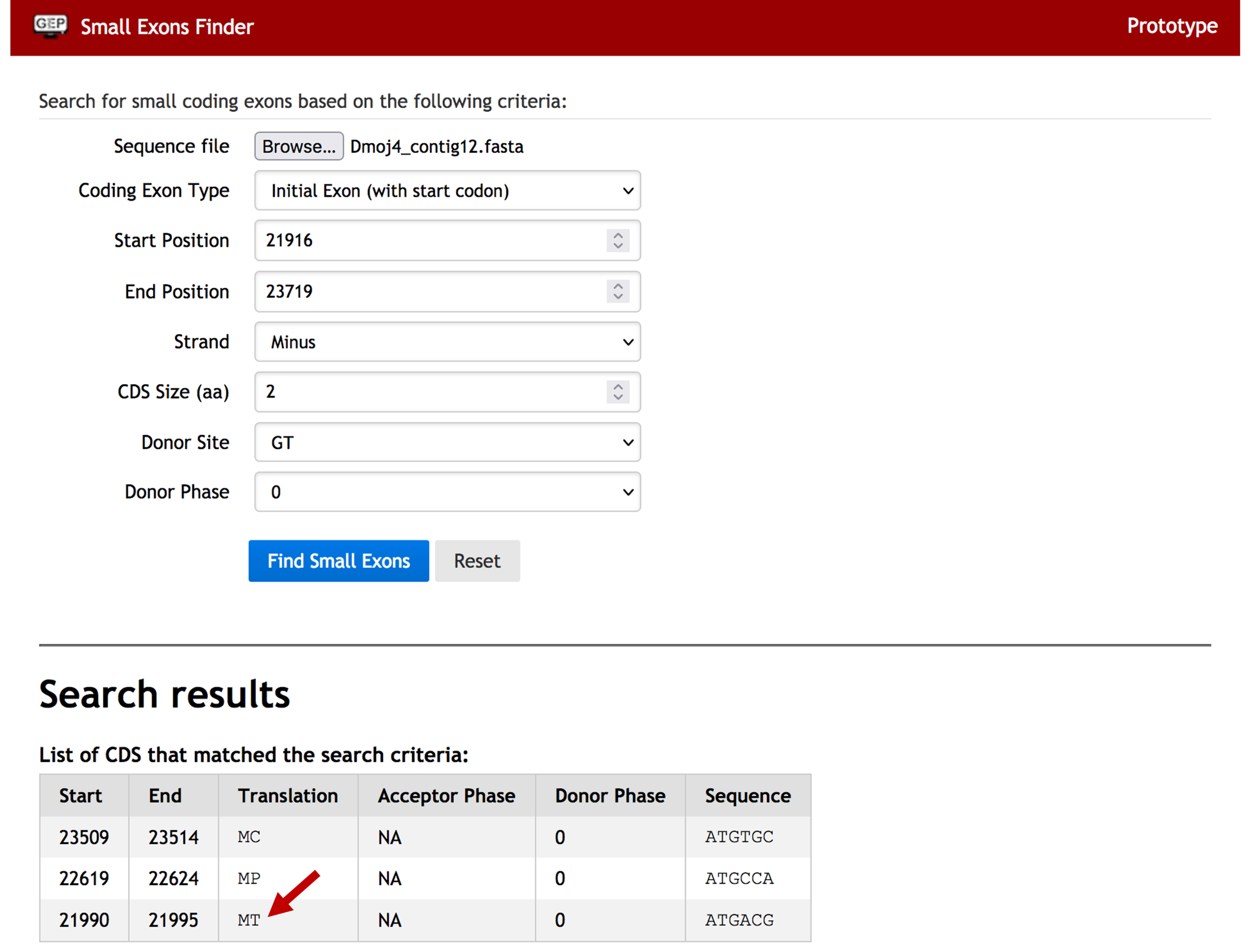Select end value 23514 in results

point(173,837)
